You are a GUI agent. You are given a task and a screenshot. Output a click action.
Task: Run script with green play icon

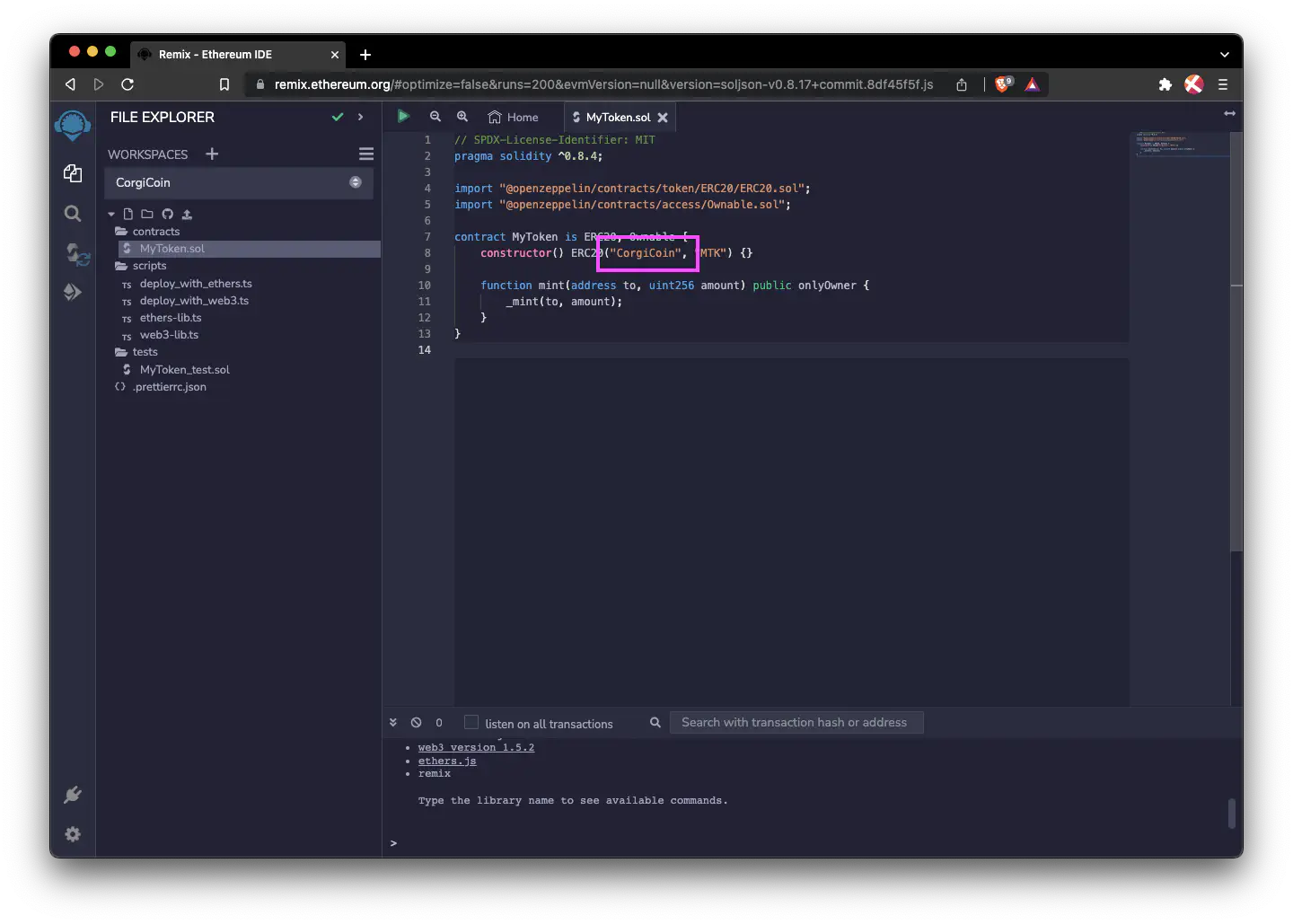403,116
